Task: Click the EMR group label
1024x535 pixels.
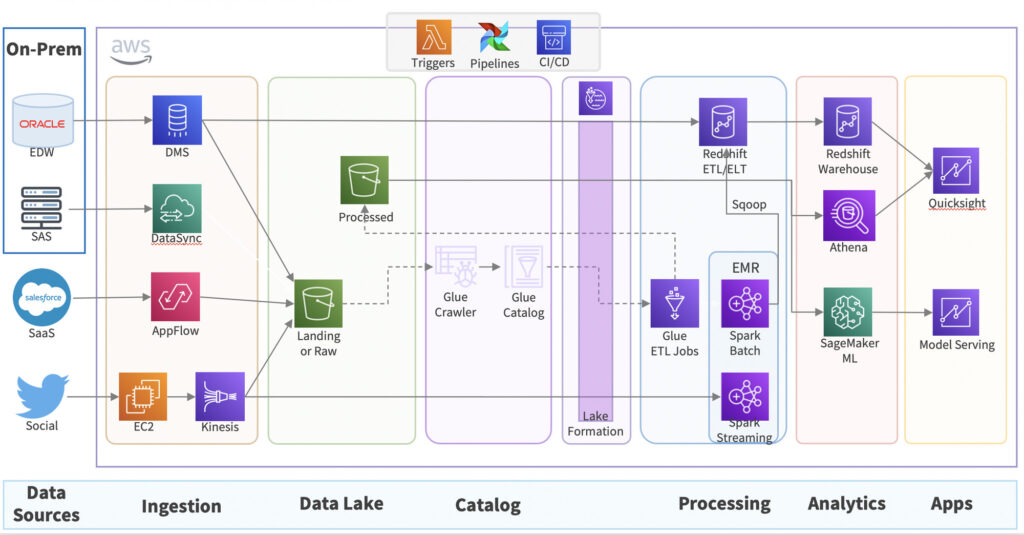Action: (745, 268)
